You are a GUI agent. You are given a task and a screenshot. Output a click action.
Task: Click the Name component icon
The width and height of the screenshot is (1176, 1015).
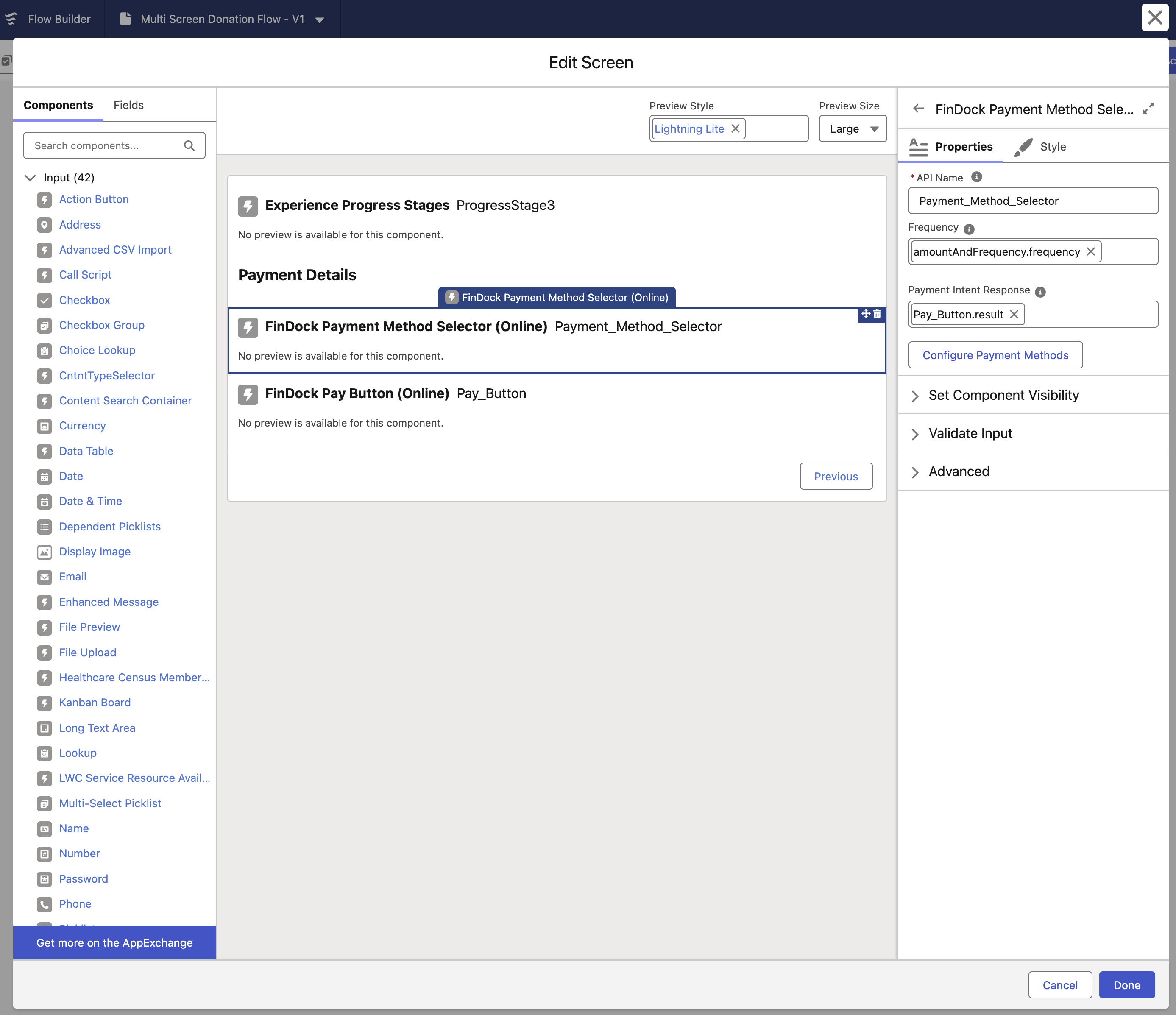(44, 829)
